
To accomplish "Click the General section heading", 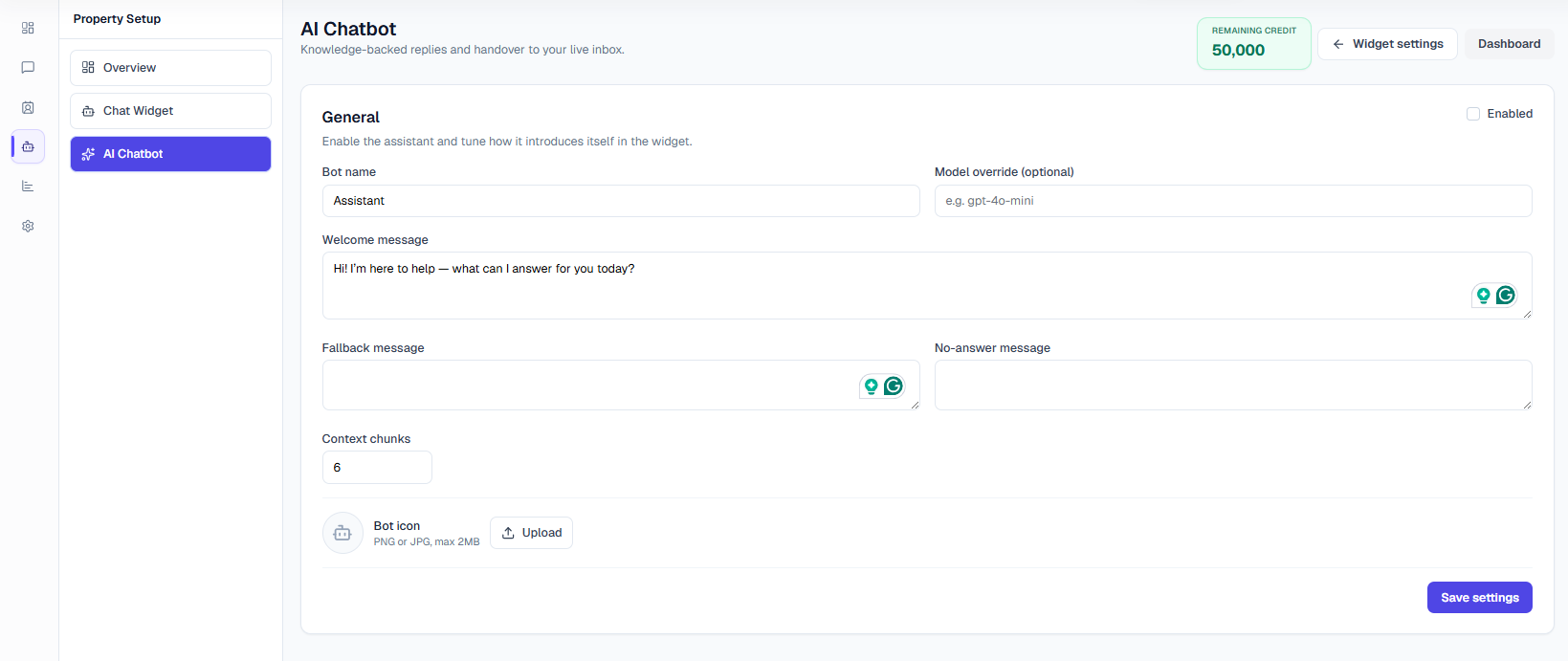I will click(351, 117).
